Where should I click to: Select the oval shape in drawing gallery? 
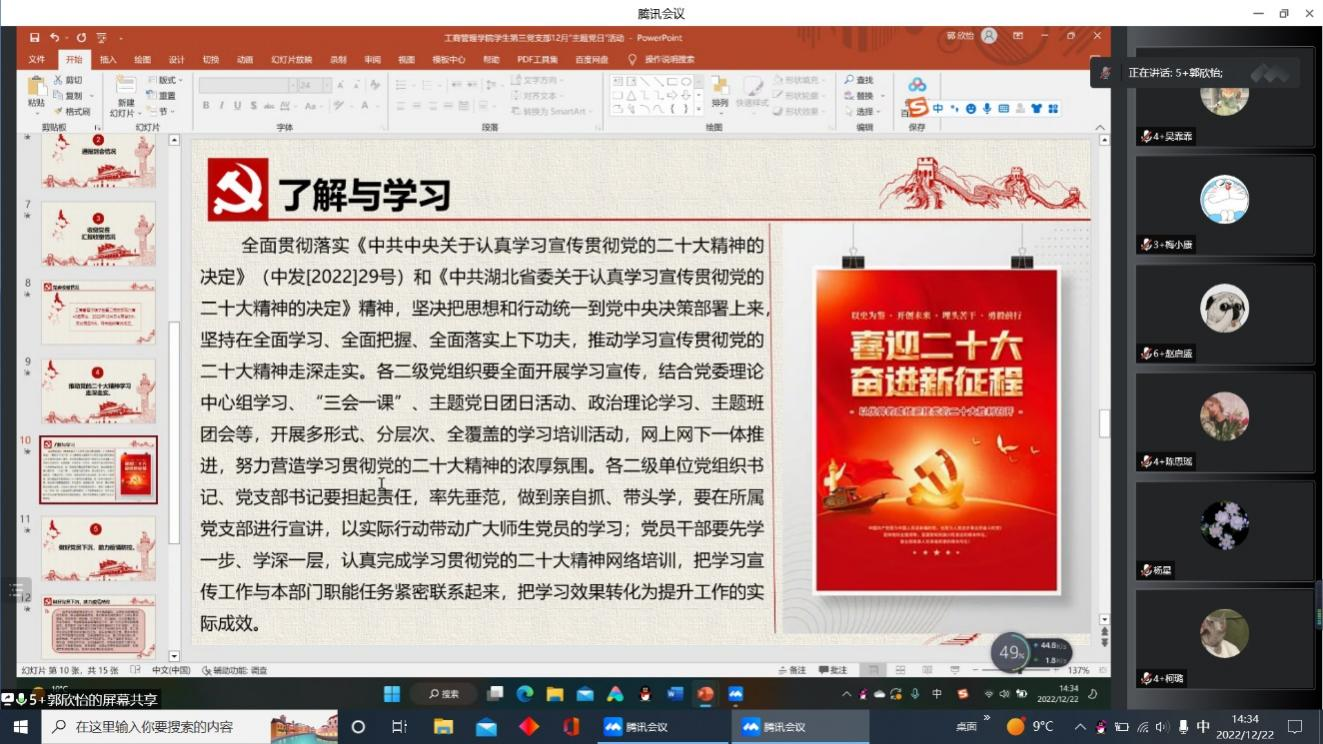(x=686, y=82)
